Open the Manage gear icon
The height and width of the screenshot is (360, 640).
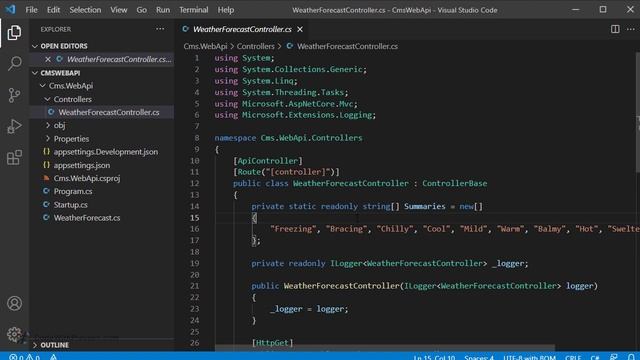coord(14,334)
